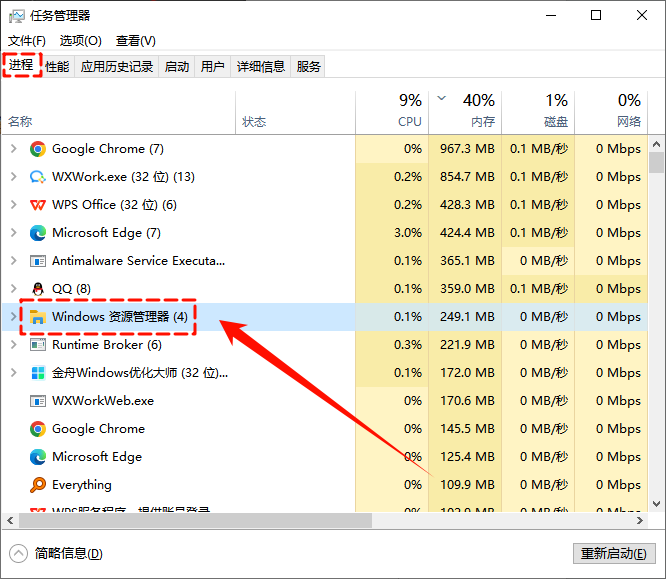
Task: Click the vertical scrollbar down arrow
Action: (656, 504)
